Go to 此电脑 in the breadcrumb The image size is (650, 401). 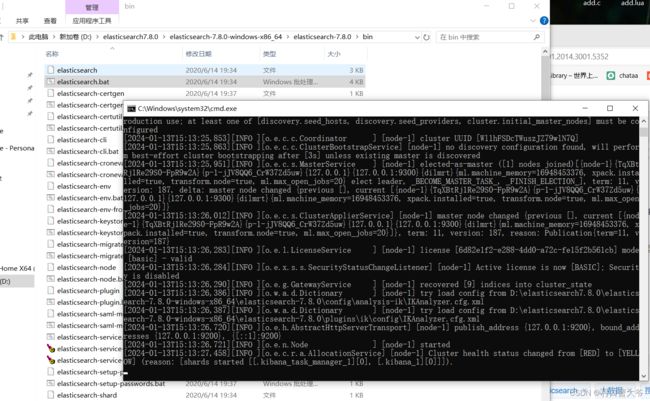[x=38, y=37]
